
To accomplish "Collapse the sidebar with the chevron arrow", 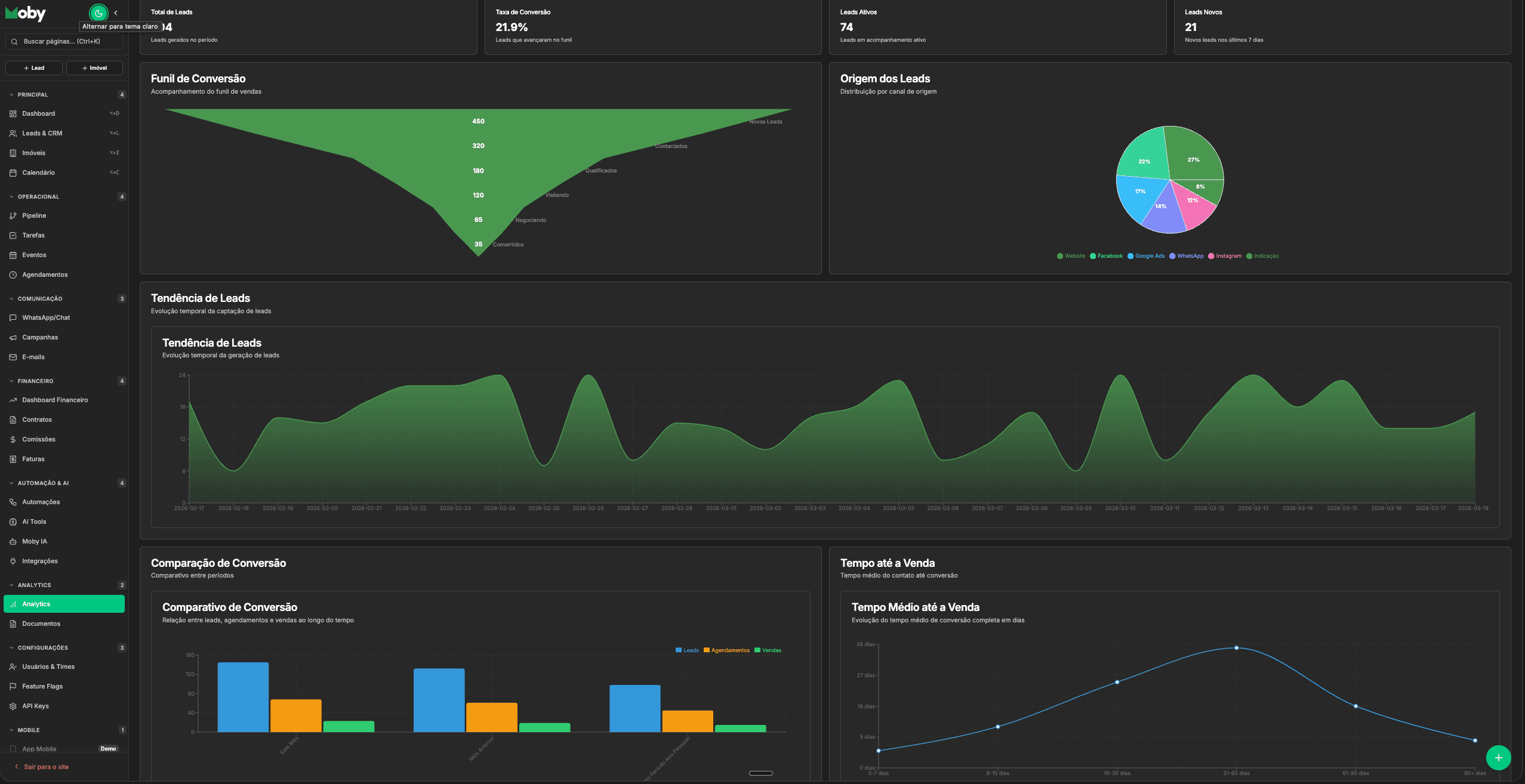I will pos(116,13).
